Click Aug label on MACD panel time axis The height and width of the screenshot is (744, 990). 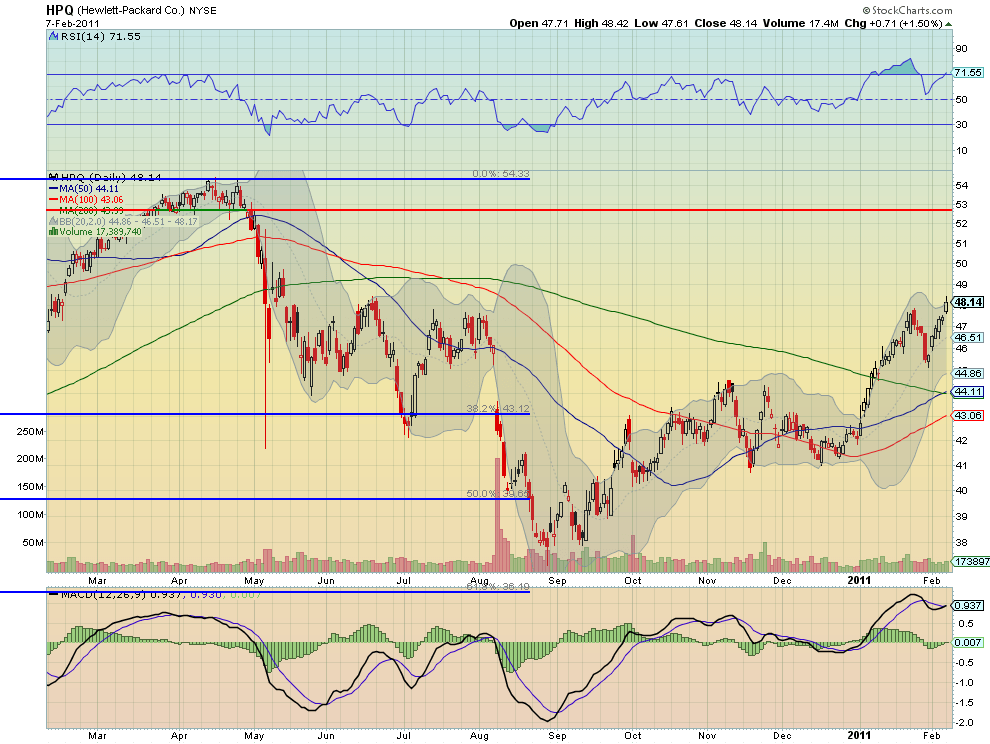coord(480,736)
